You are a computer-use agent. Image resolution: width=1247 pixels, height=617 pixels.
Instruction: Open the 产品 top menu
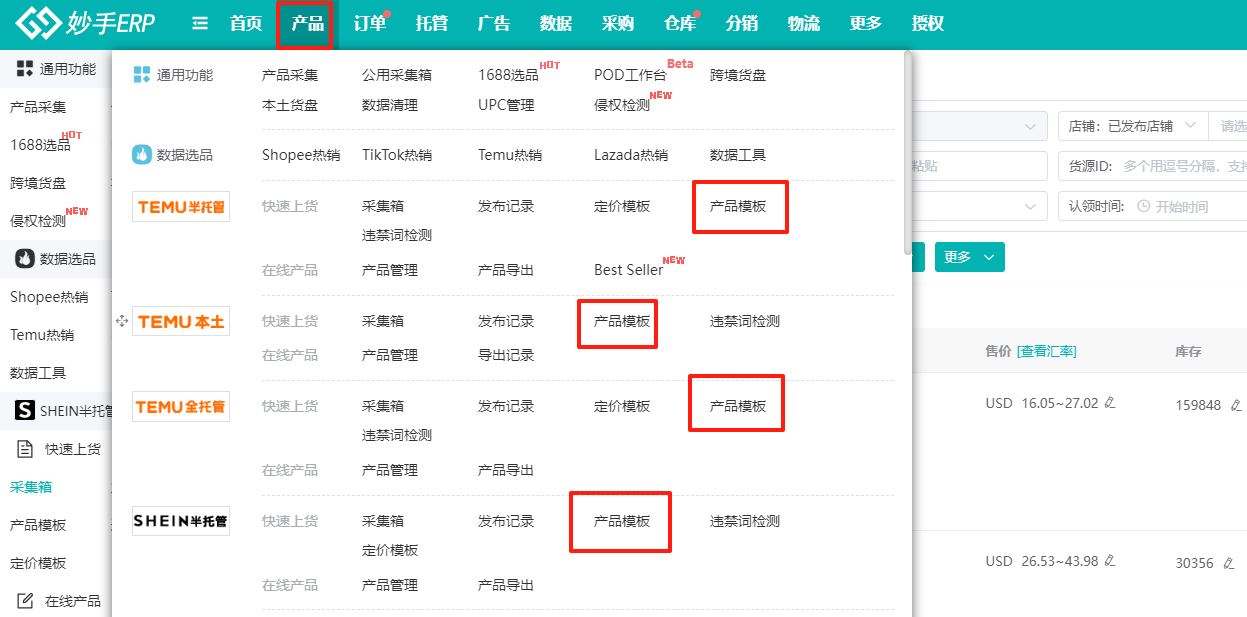[x=308, y=23]
